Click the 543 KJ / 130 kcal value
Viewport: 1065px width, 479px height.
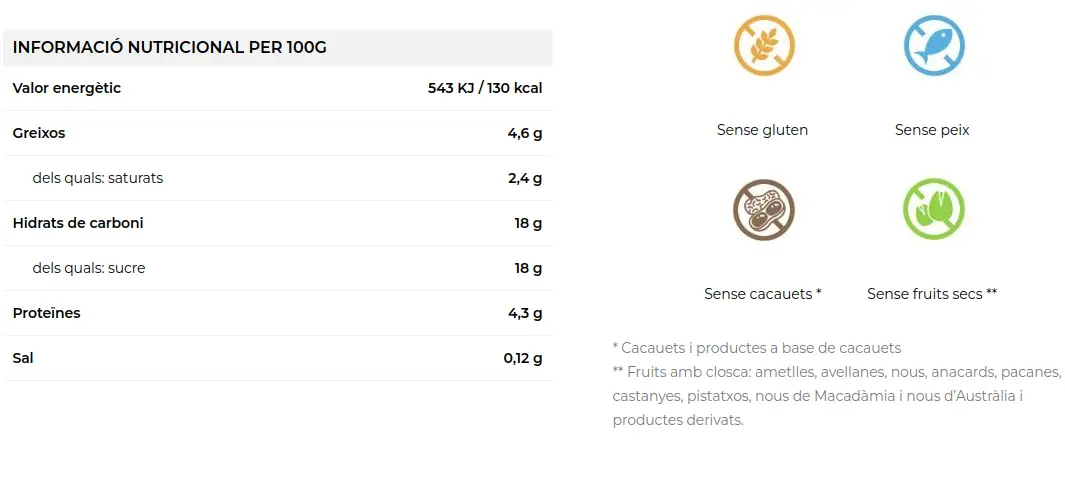coord(485,88)
